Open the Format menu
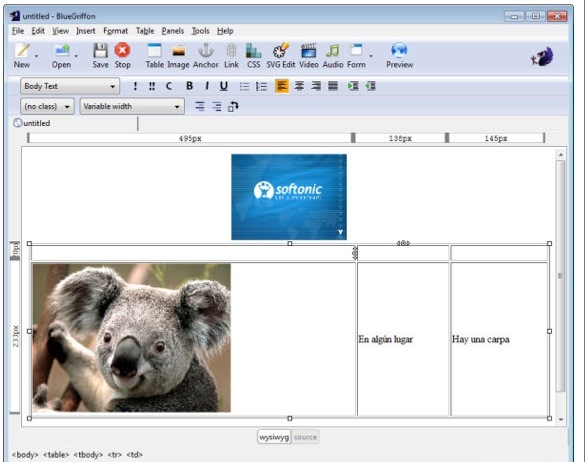 (x=115, y=31)
